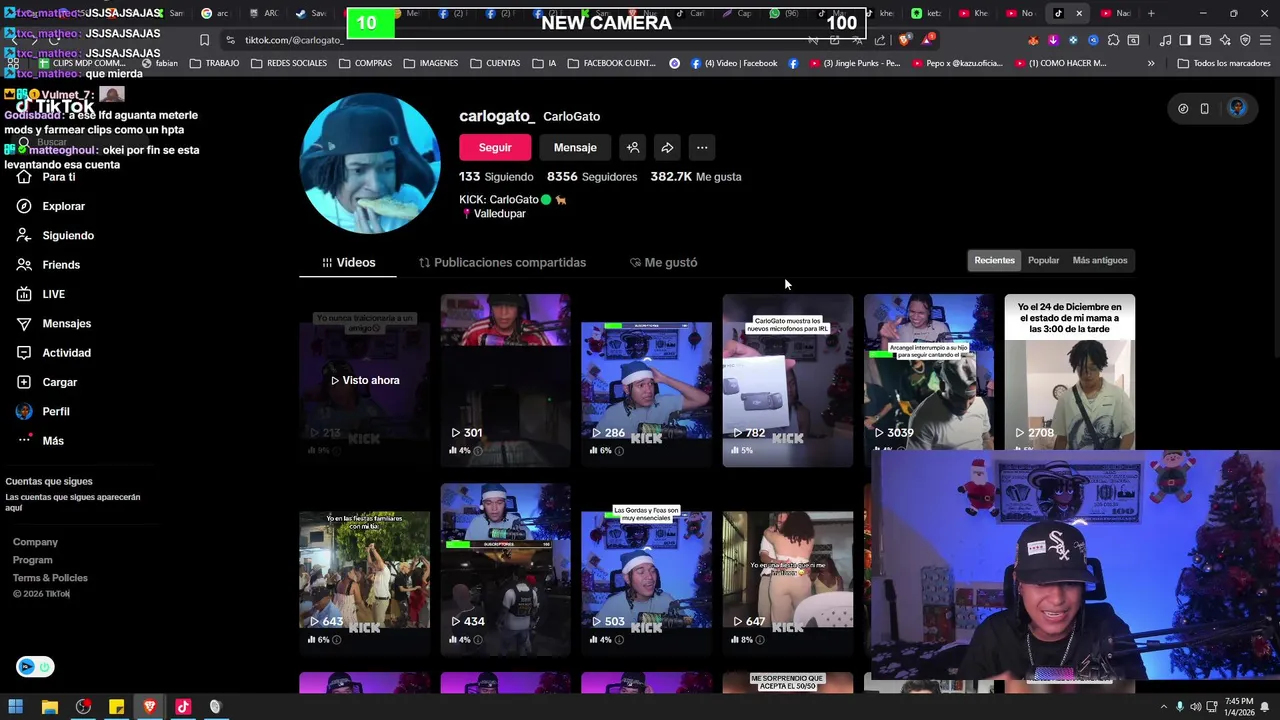Image resolution: width=1280 pixels, height=720 pixels.
Task: Click Terms & Policies footer link
Action: pos(50,578)
